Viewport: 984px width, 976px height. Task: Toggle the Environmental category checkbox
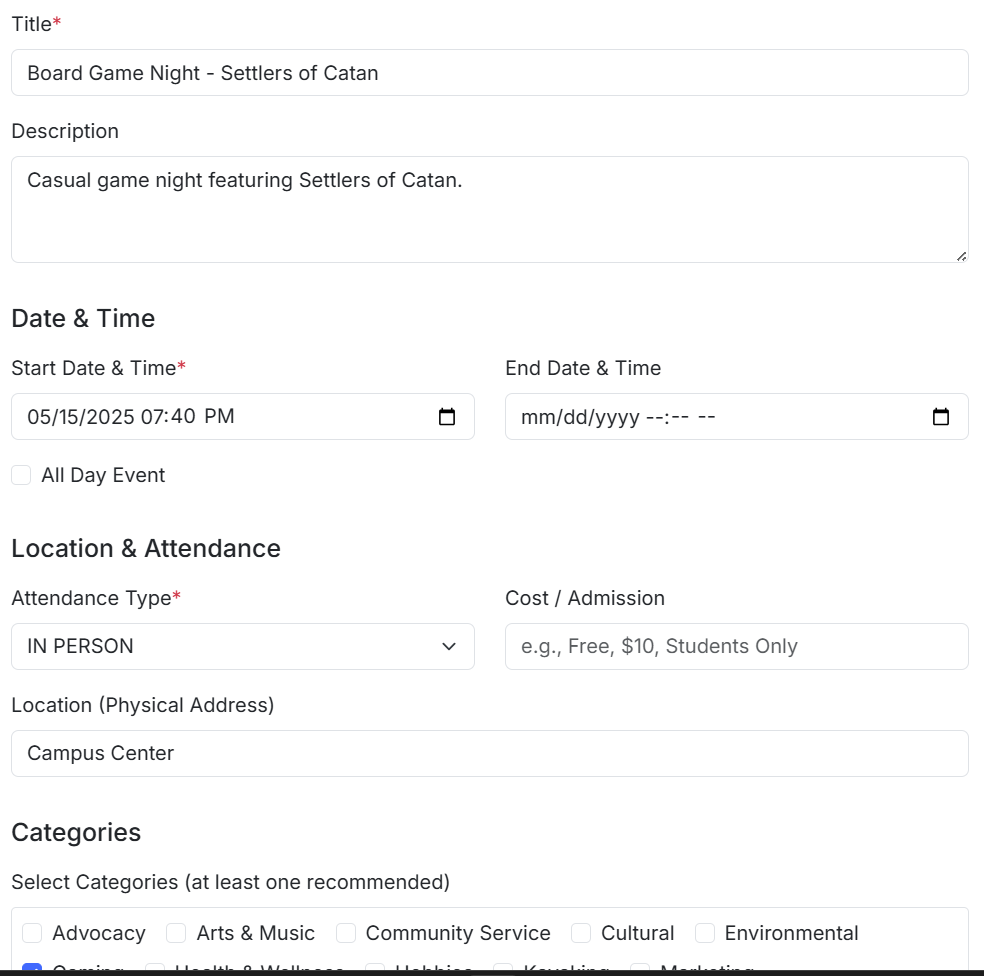[705, 933]
